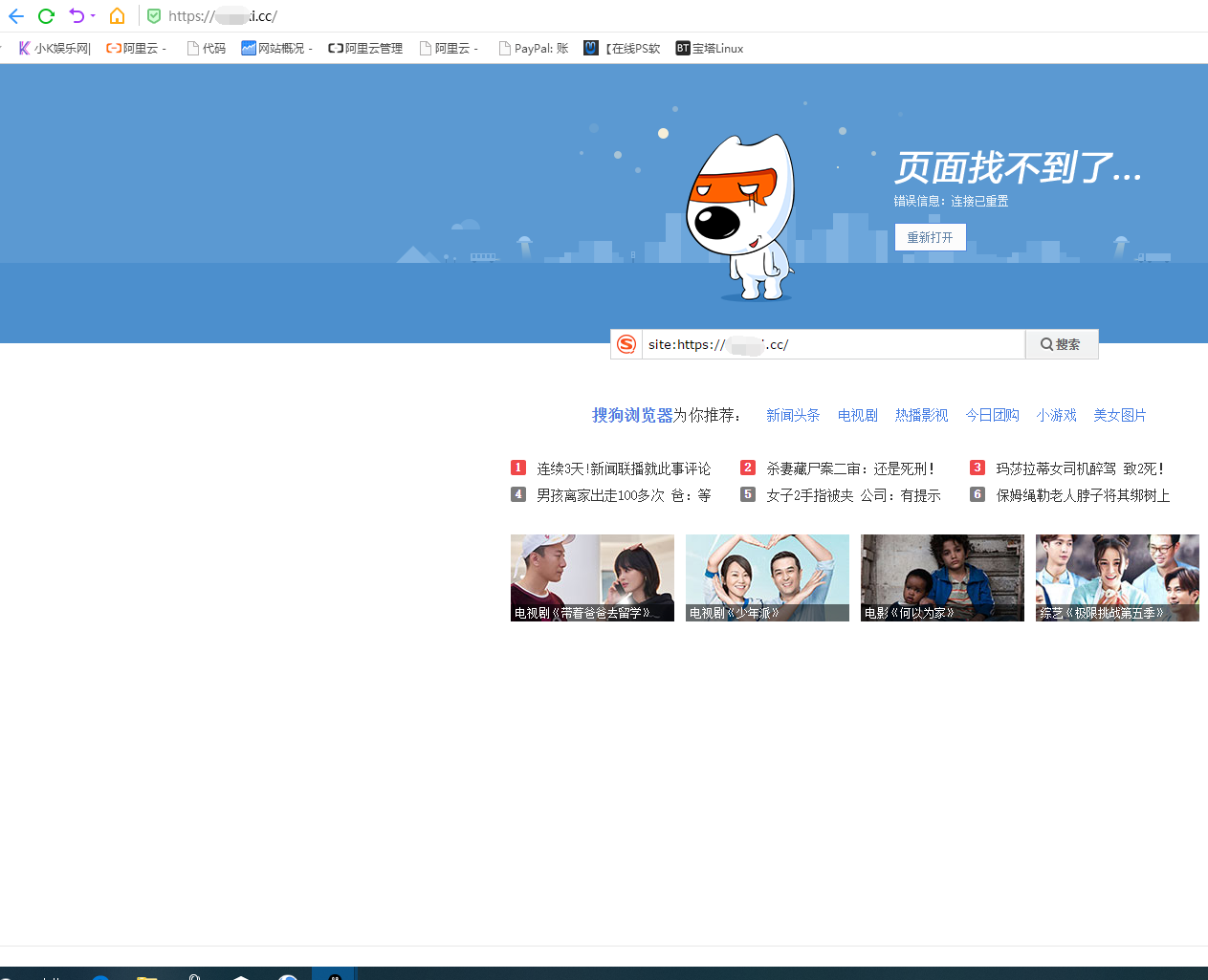1208x980 pixels.
Task: Open the 美女图片 link
Action: pyautogui.click(x=1119, y=415)
